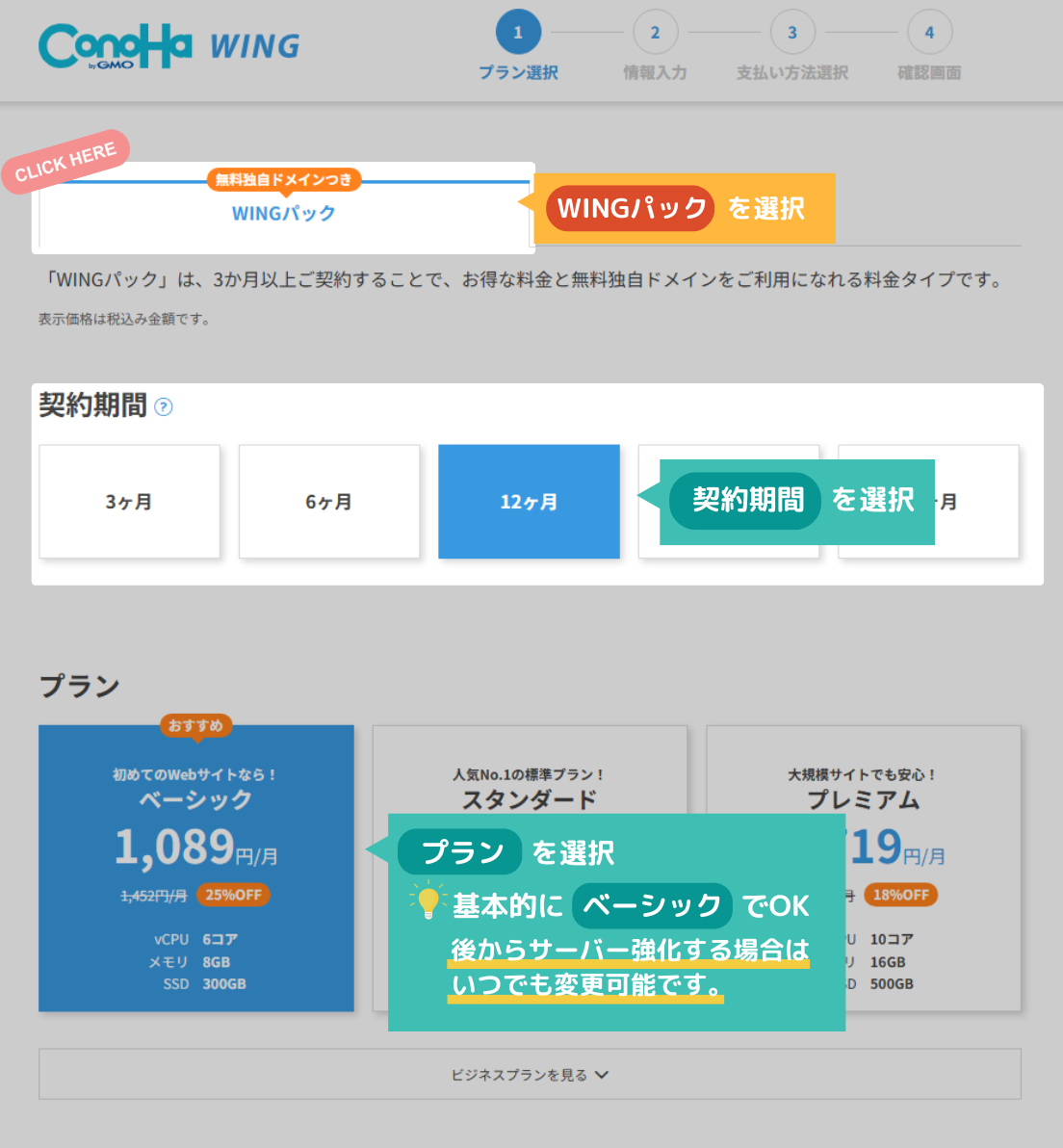Viewport: 1063px width, 1148px height.
Task: Choose the スタンダード plan card
Action: [x=530, y=770]
